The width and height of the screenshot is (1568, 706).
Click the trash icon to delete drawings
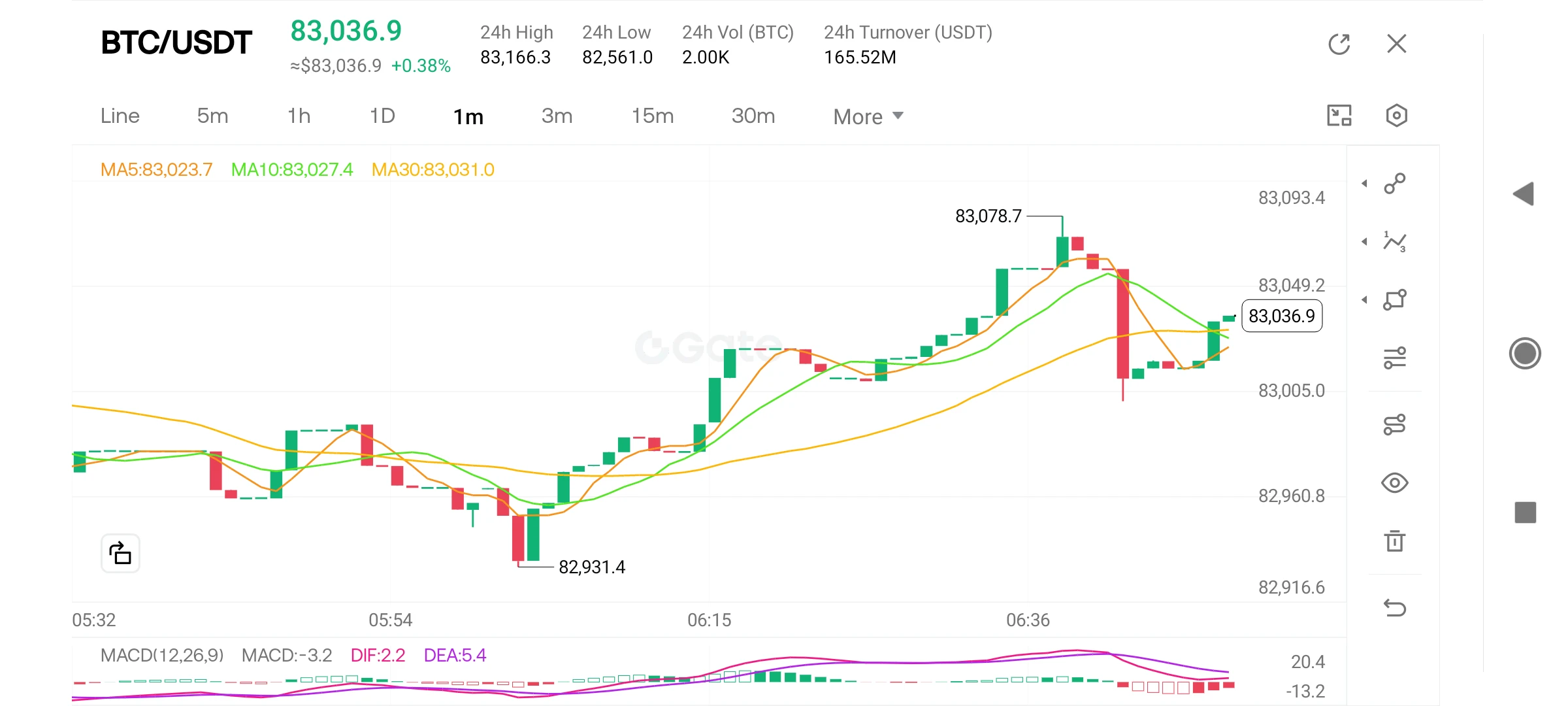pyautogui.click(x=1394, y=541)
